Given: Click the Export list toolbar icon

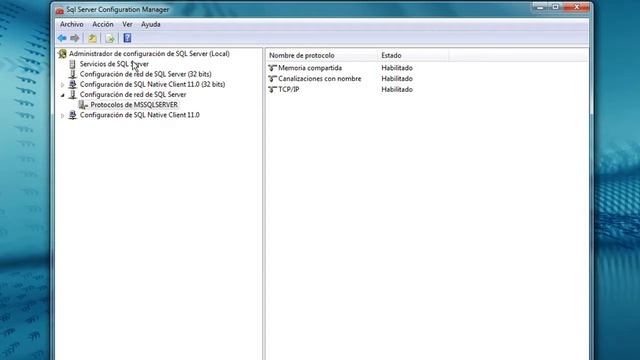Looking at the screenshot, I should 110,38.
